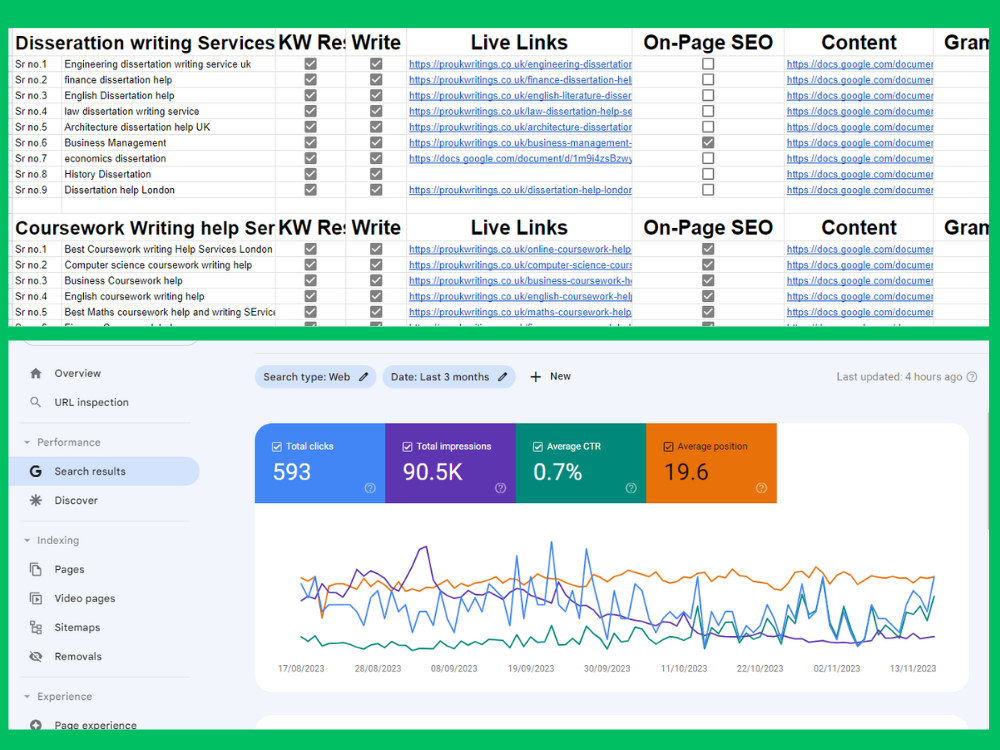This screenshot has width=1000, height=750.
Task: Toggle the Average CTR checkbox
Action: pos(538,446)
